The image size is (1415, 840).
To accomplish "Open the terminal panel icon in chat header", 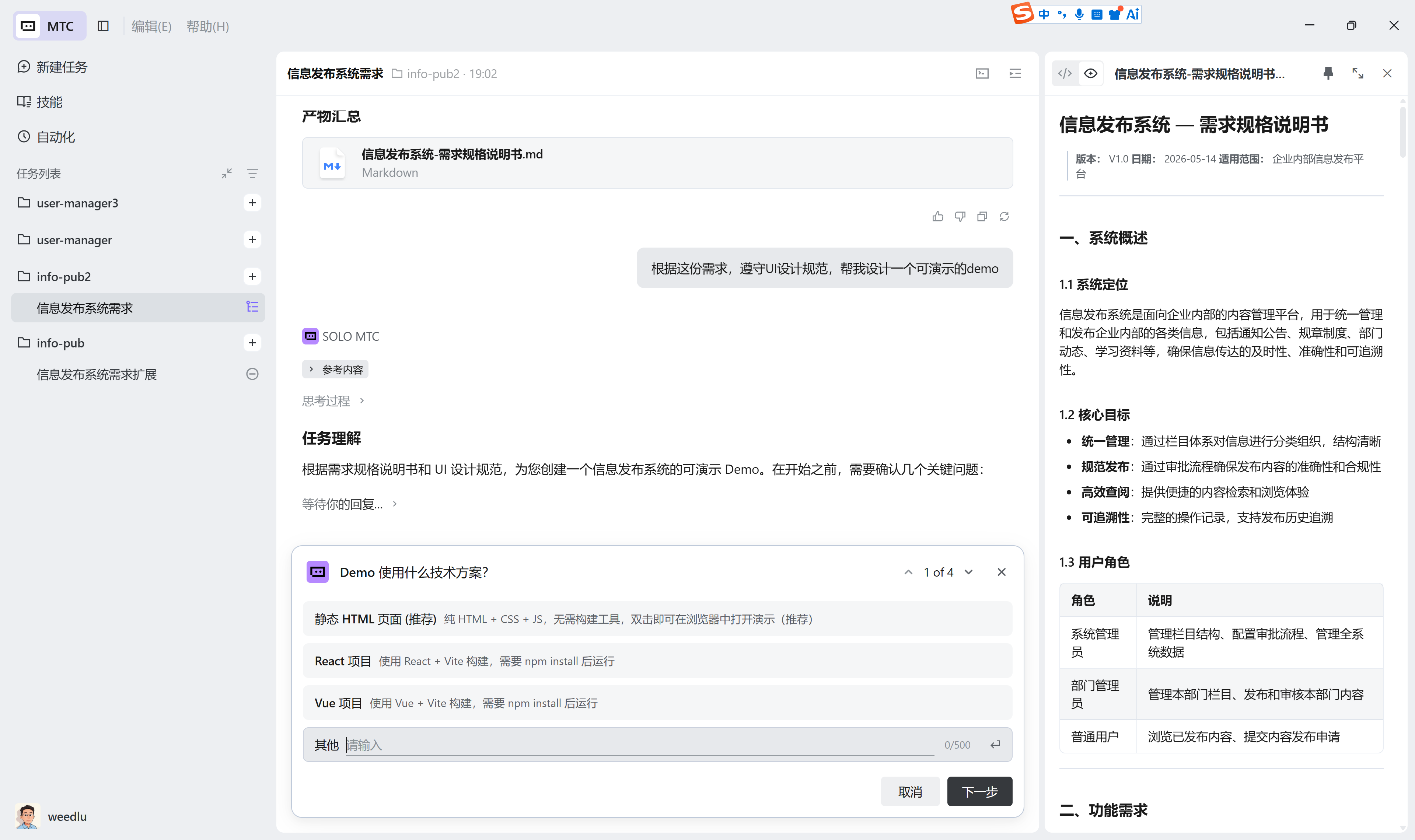I will [x=982, y=74].
